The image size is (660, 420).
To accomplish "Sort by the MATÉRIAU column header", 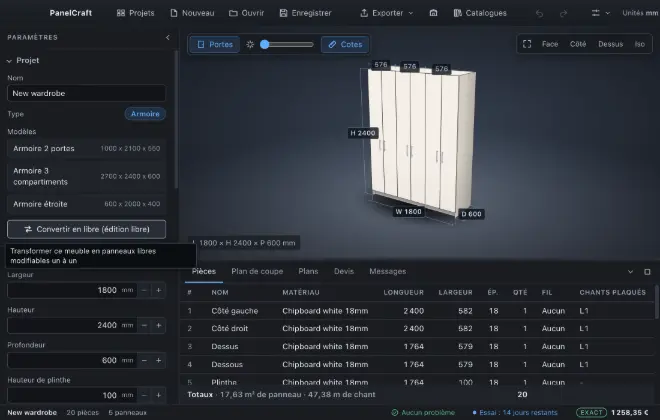I will point(301,292).
